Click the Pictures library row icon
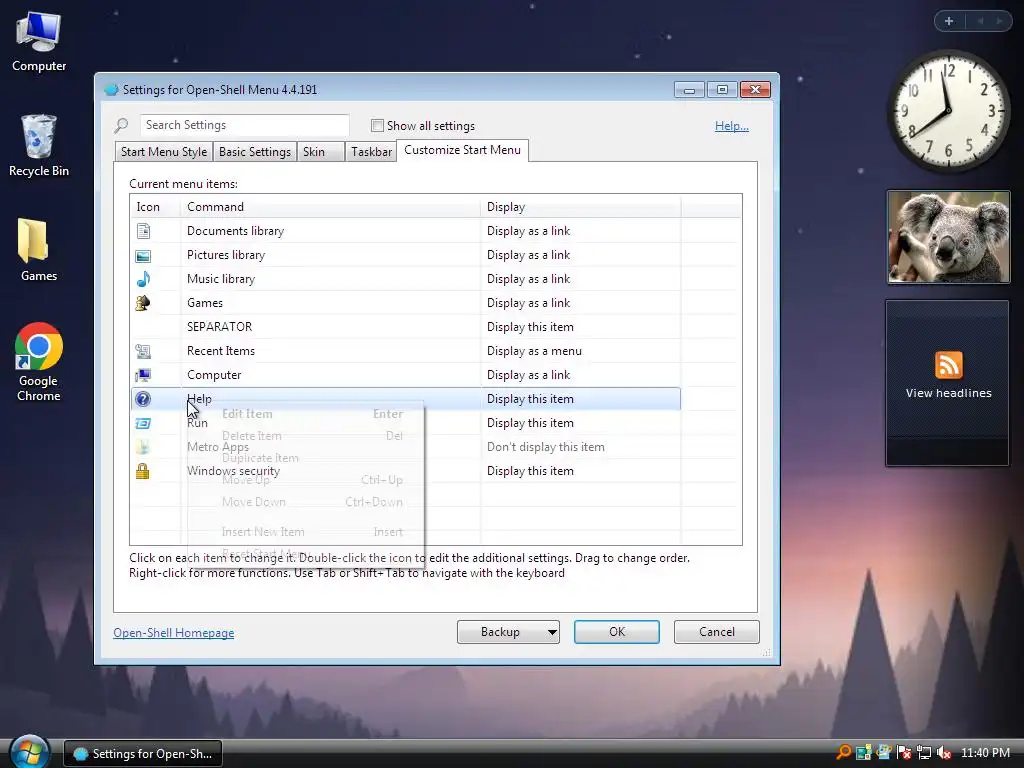The height and width of the screenshot is (768, 1024). (143, 255)
